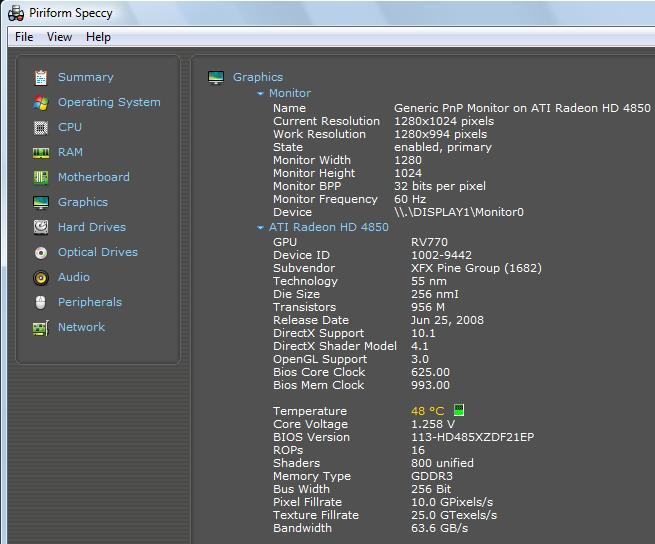Click the Network card icon
Viewport: 655px width, 544px height.
click(x=41, y=328)
